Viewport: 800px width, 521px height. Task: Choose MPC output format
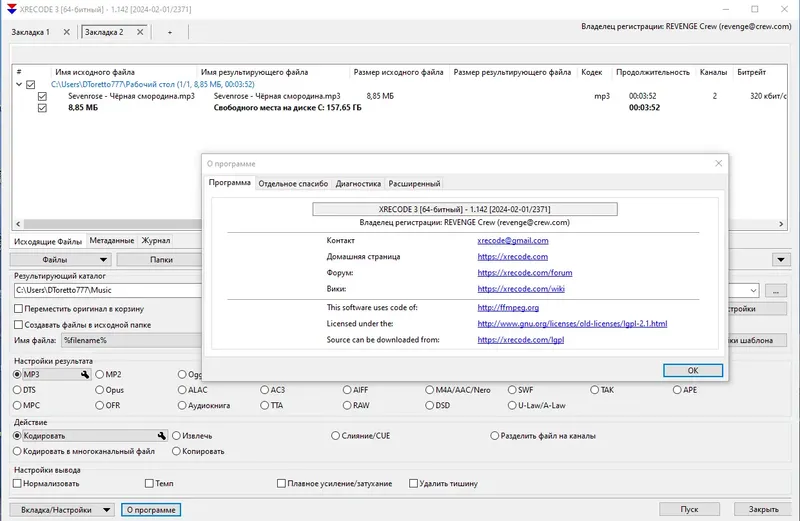[x=17, y=405]
